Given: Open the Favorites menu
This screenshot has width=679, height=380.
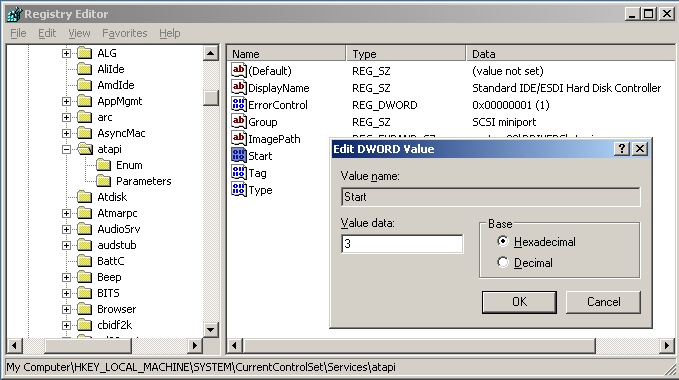Looking at the screenshot, I should tap(125, 33).
